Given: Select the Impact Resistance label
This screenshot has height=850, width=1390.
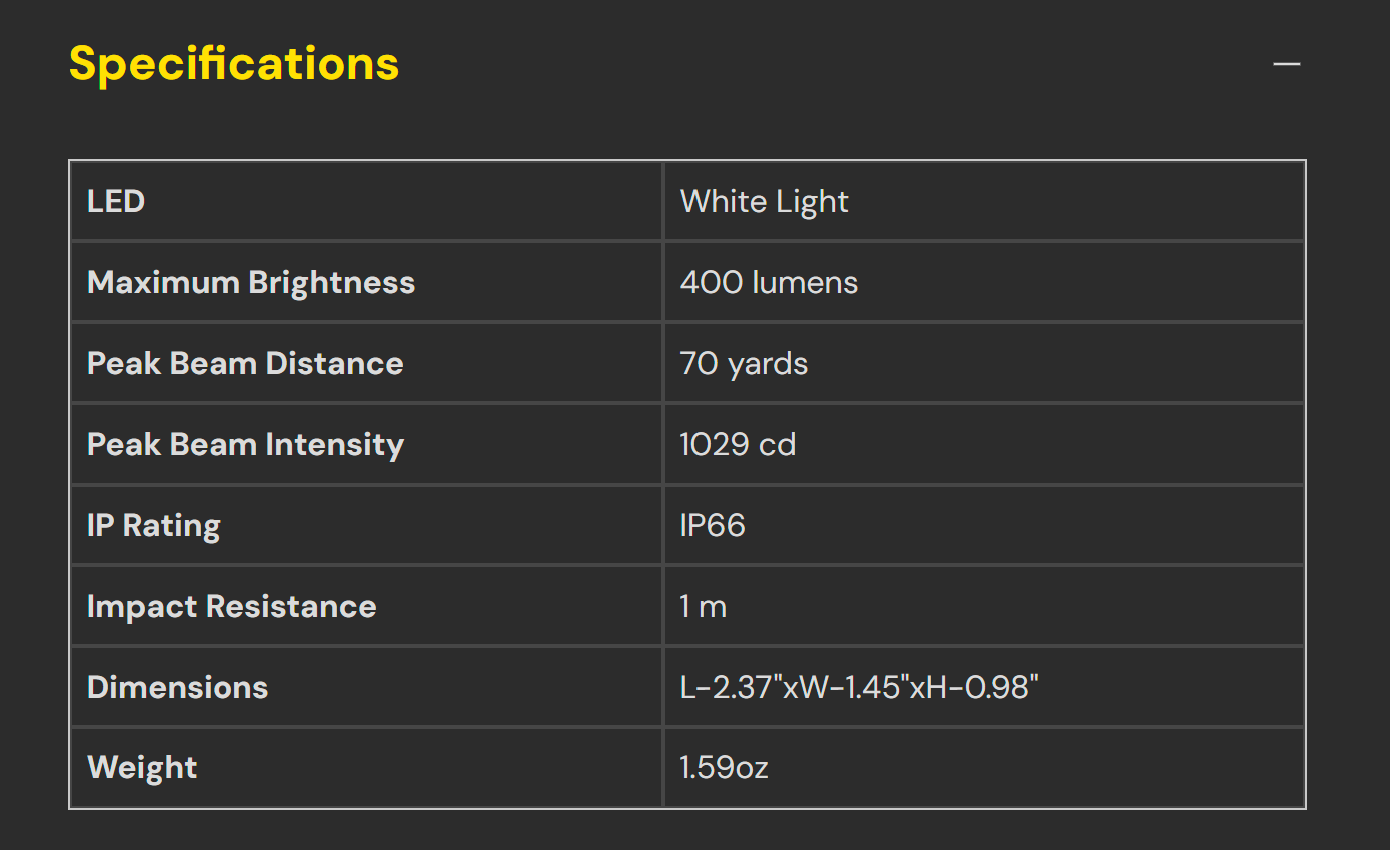Looking at the screenshot, I should click(x=232, y=606).
